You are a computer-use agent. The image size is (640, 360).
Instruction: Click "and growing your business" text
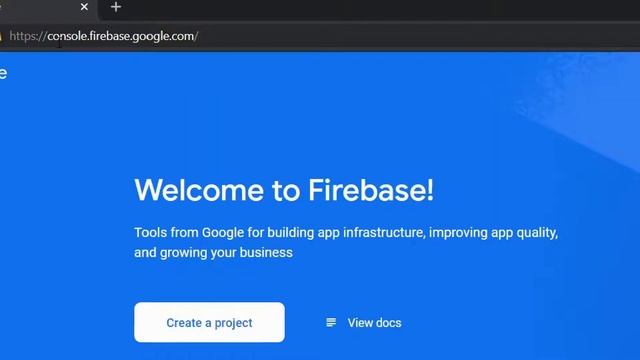213,253
